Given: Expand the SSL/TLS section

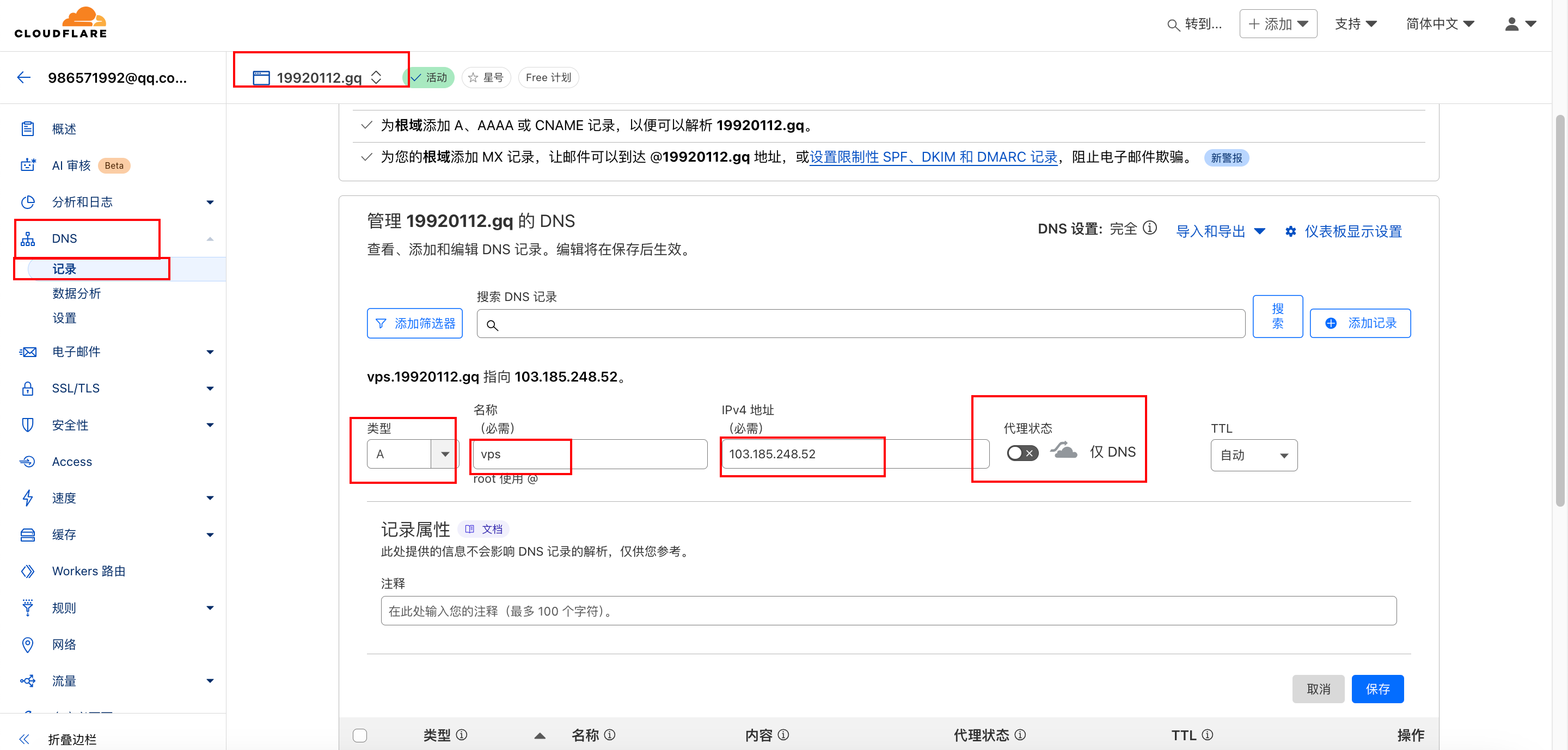Looking at the screenshot, I should click(210, 389).
